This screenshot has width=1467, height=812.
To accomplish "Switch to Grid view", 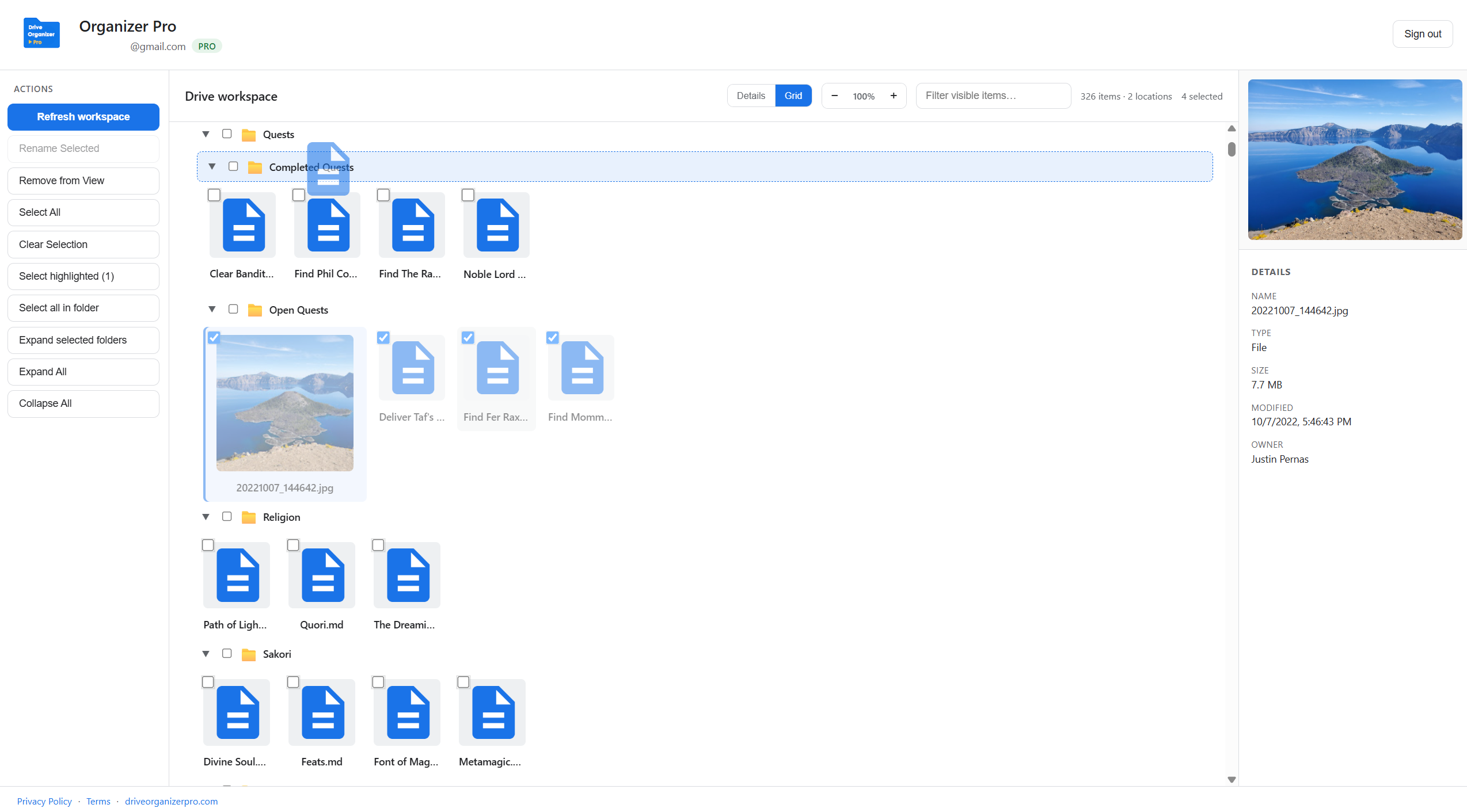I will (x=793, y=96).
